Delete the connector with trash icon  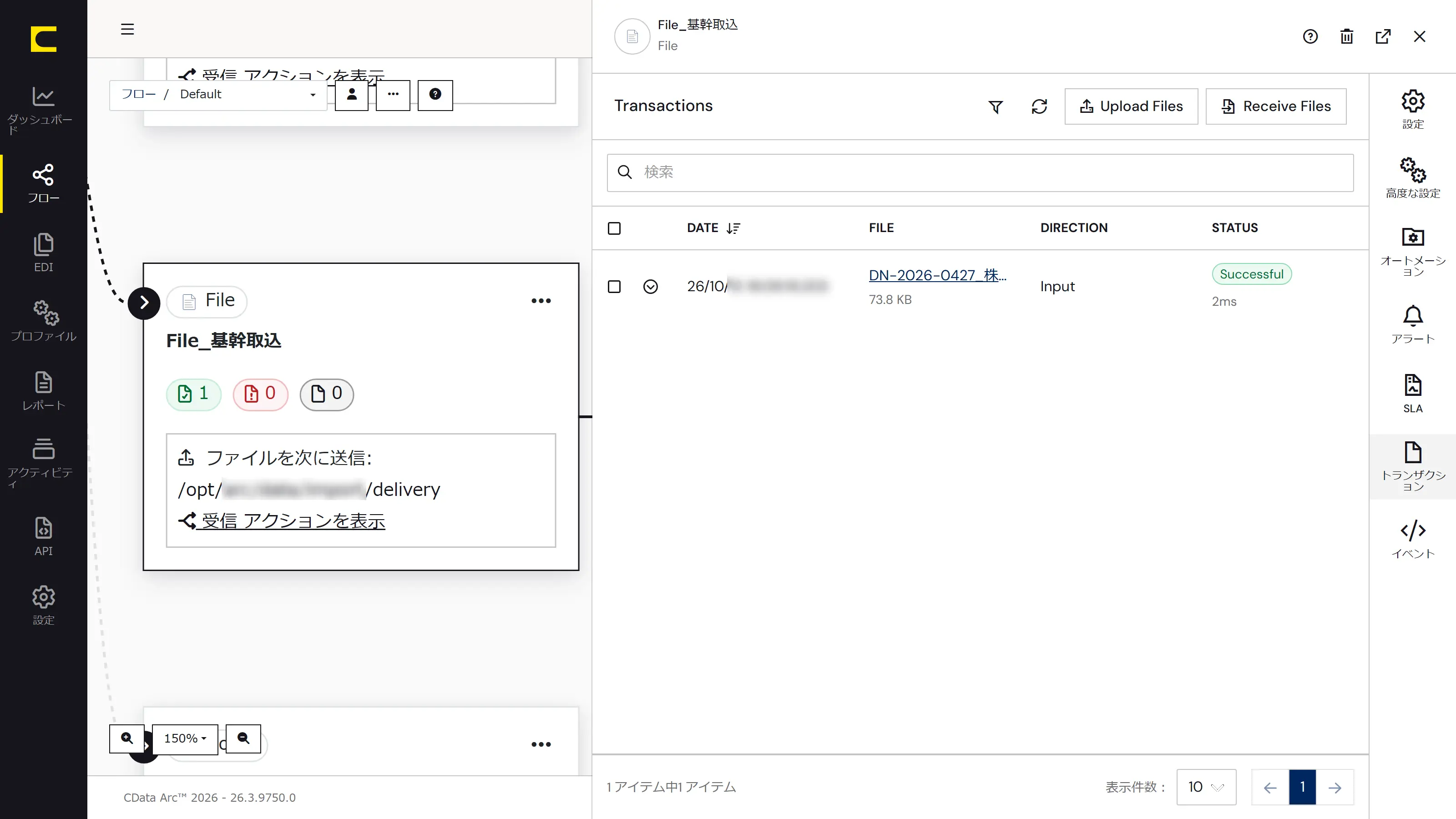pyautogui.click(x=1346, y=37)
